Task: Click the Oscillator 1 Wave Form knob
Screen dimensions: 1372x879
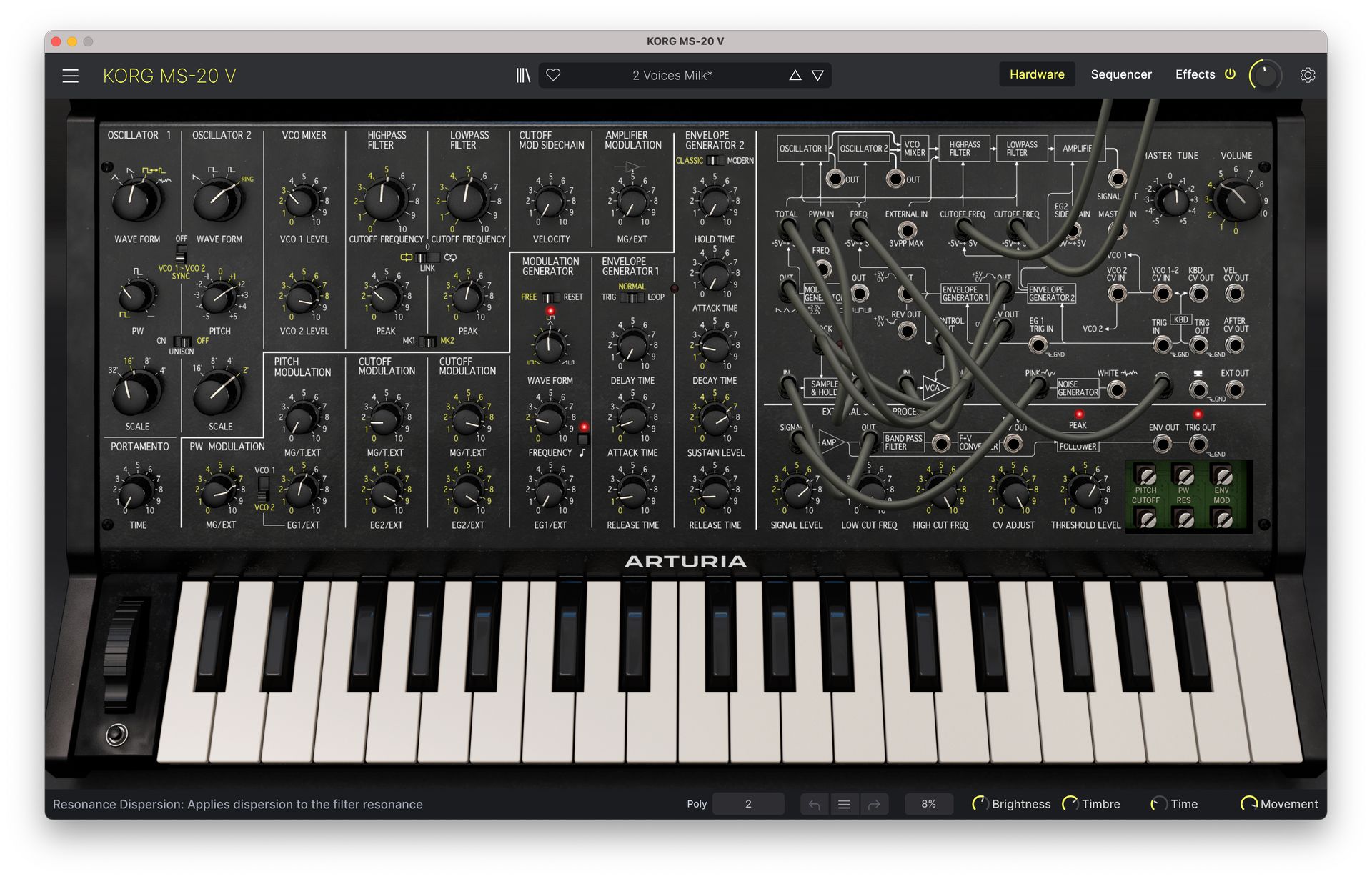Action: (137, 199)
